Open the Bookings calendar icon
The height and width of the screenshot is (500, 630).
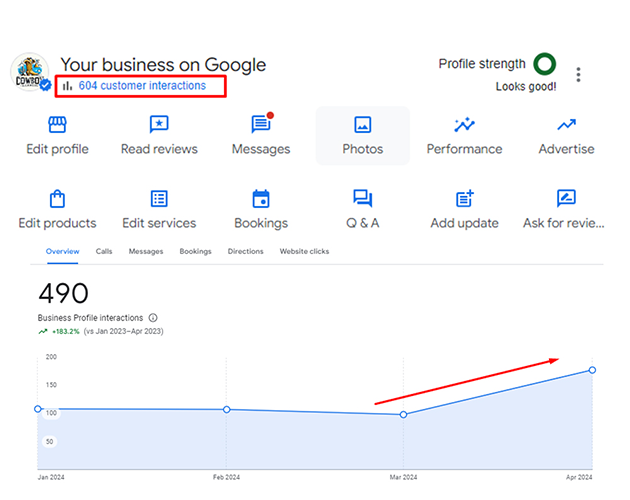[x=261, y=199]
